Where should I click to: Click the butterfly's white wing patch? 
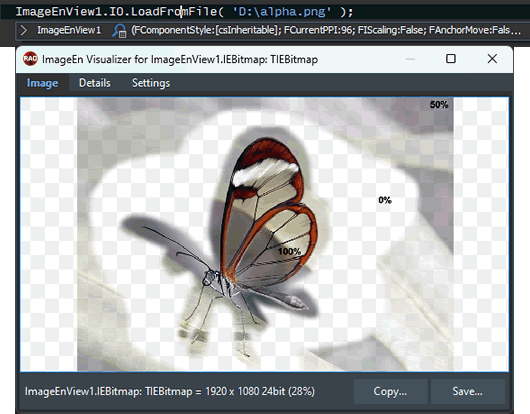coord(265,171)
